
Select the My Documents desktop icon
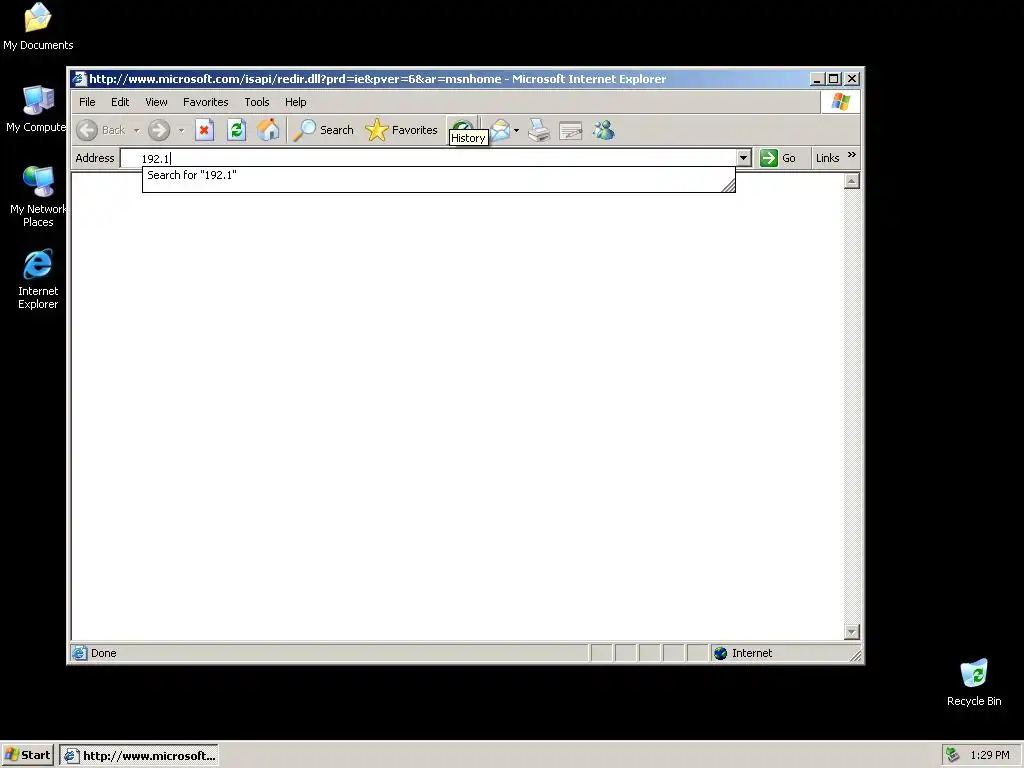[38, 26]
